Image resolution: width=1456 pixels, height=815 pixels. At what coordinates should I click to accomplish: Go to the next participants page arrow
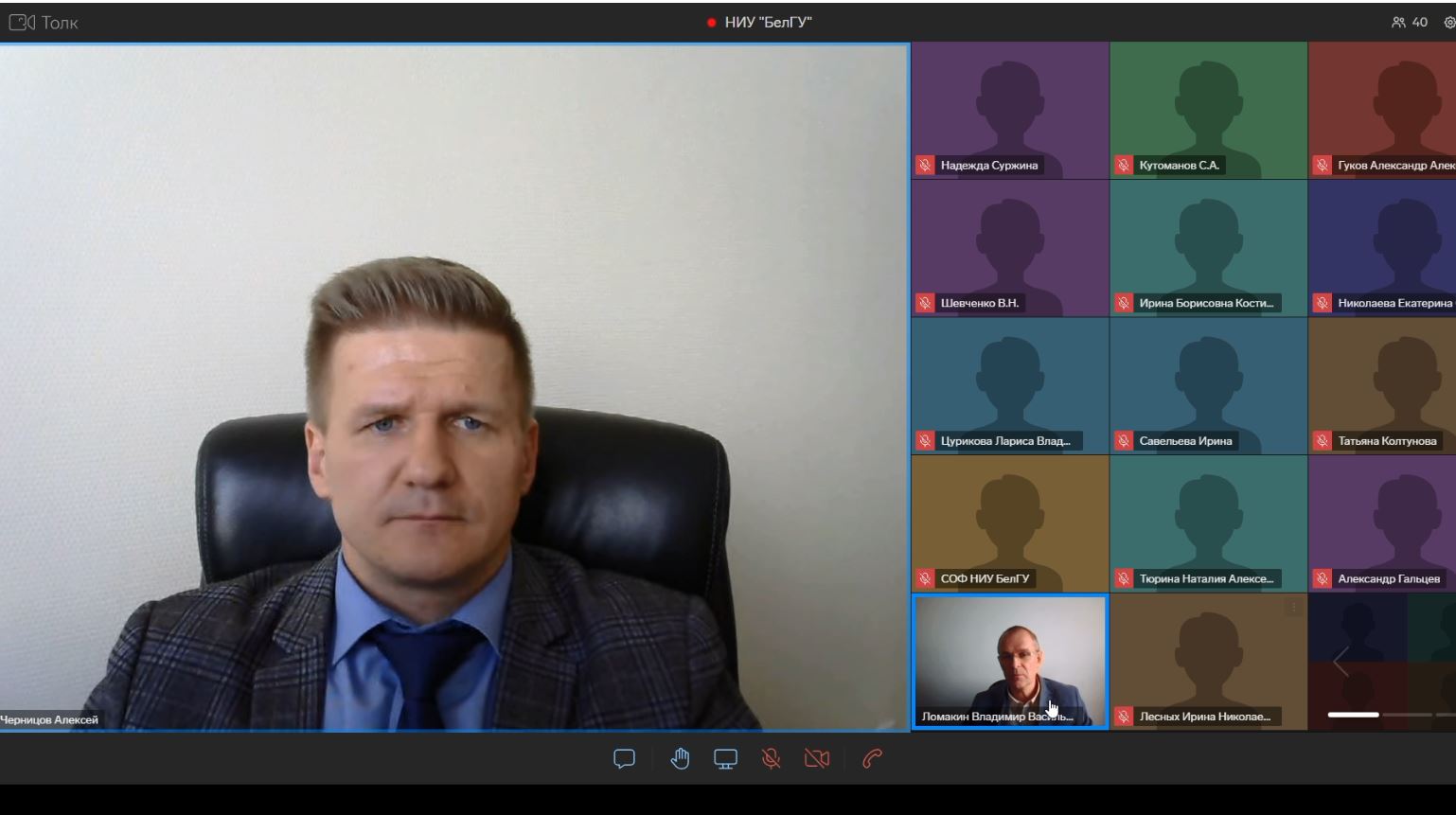pos(1341,662)
